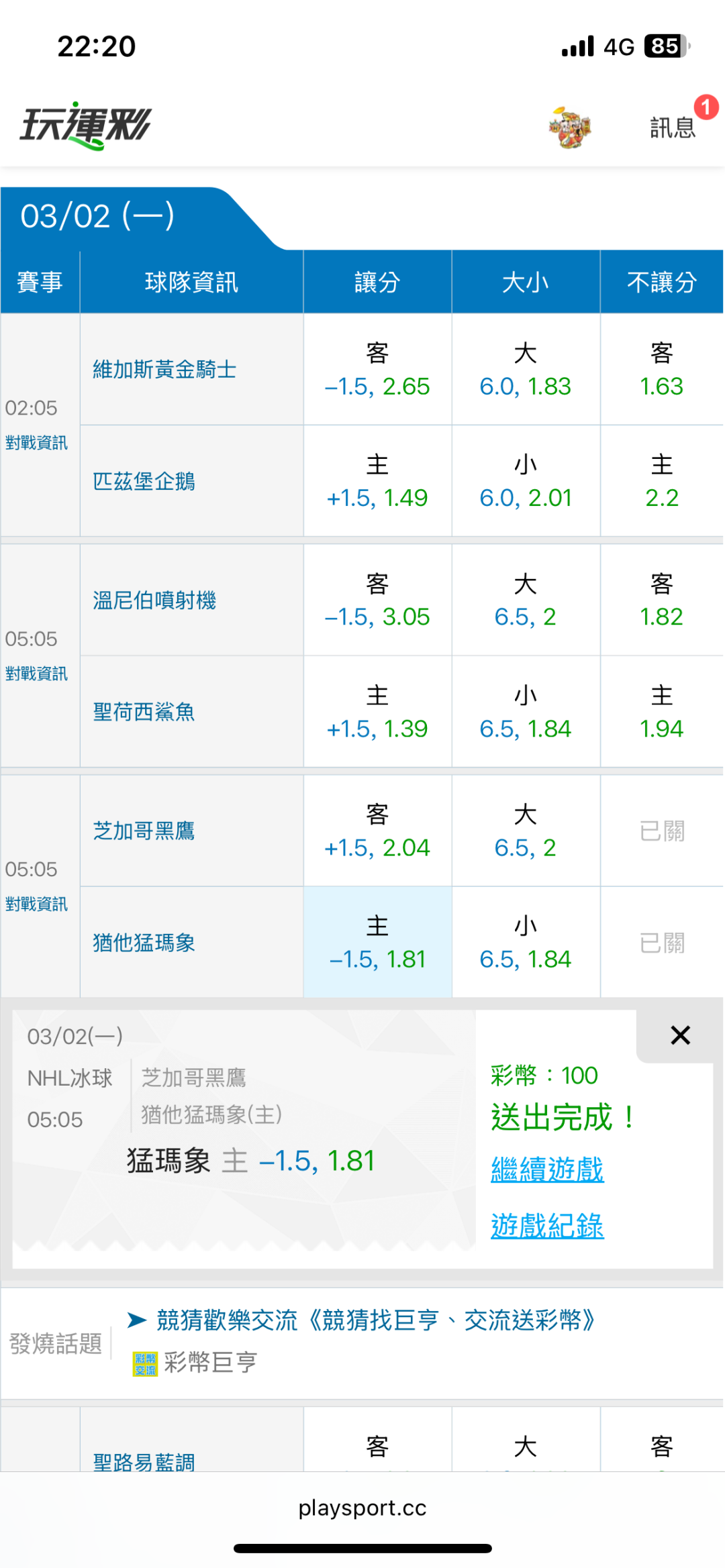Open the 遊戲紀錄 link
The height and width of the screenshot is (1568, 725).
(547, 1226)
